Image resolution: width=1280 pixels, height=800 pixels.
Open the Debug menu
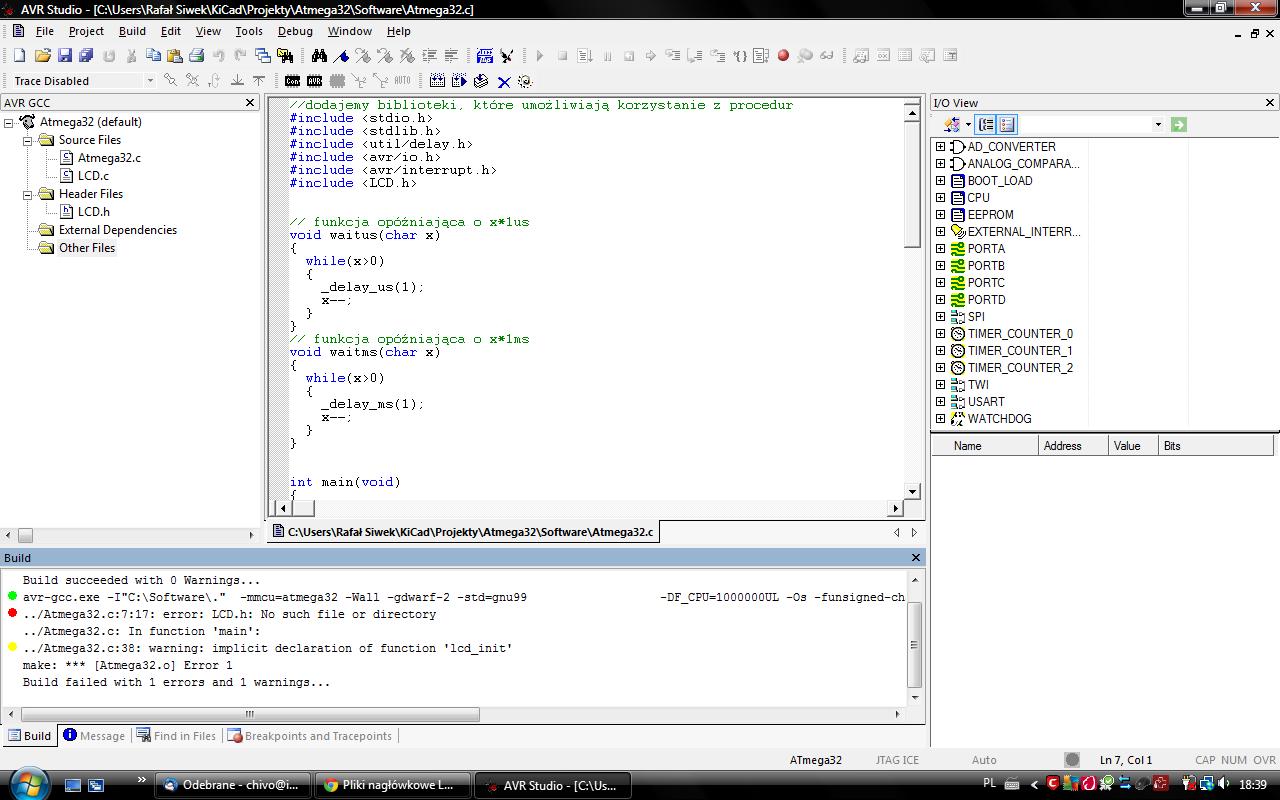click(x=295, y=31)
